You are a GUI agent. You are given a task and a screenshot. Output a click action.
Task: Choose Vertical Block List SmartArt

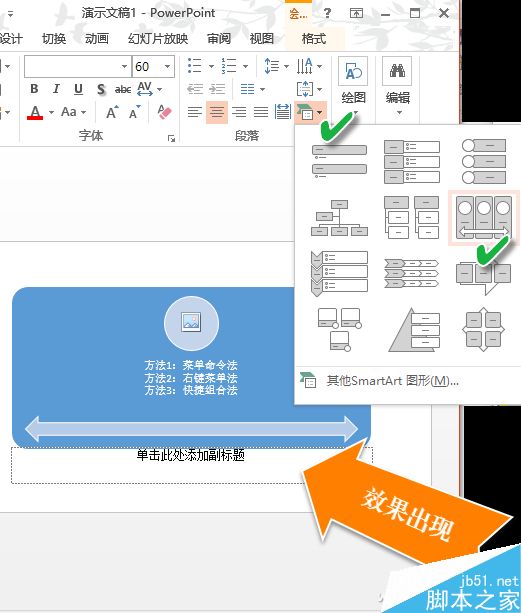pos(412,161)
